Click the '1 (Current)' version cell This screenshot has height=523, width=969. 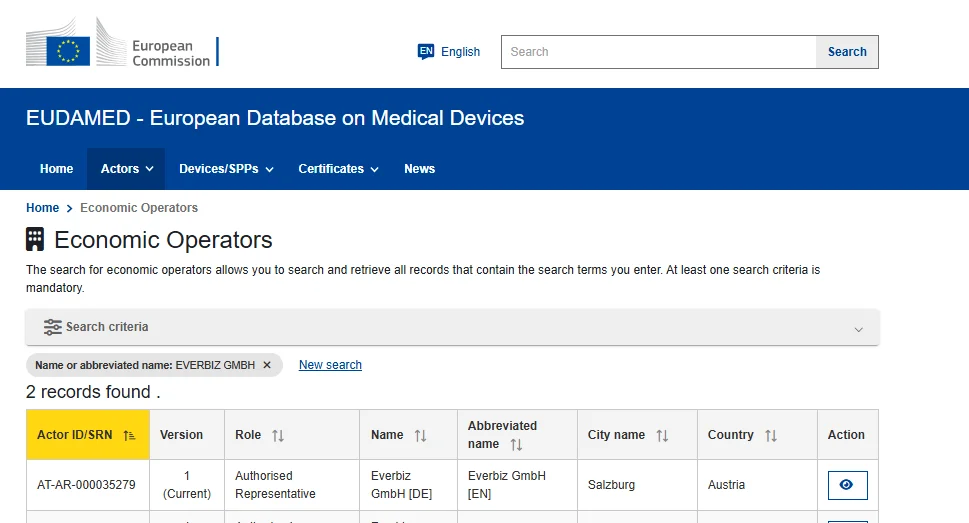pos(187,485)
